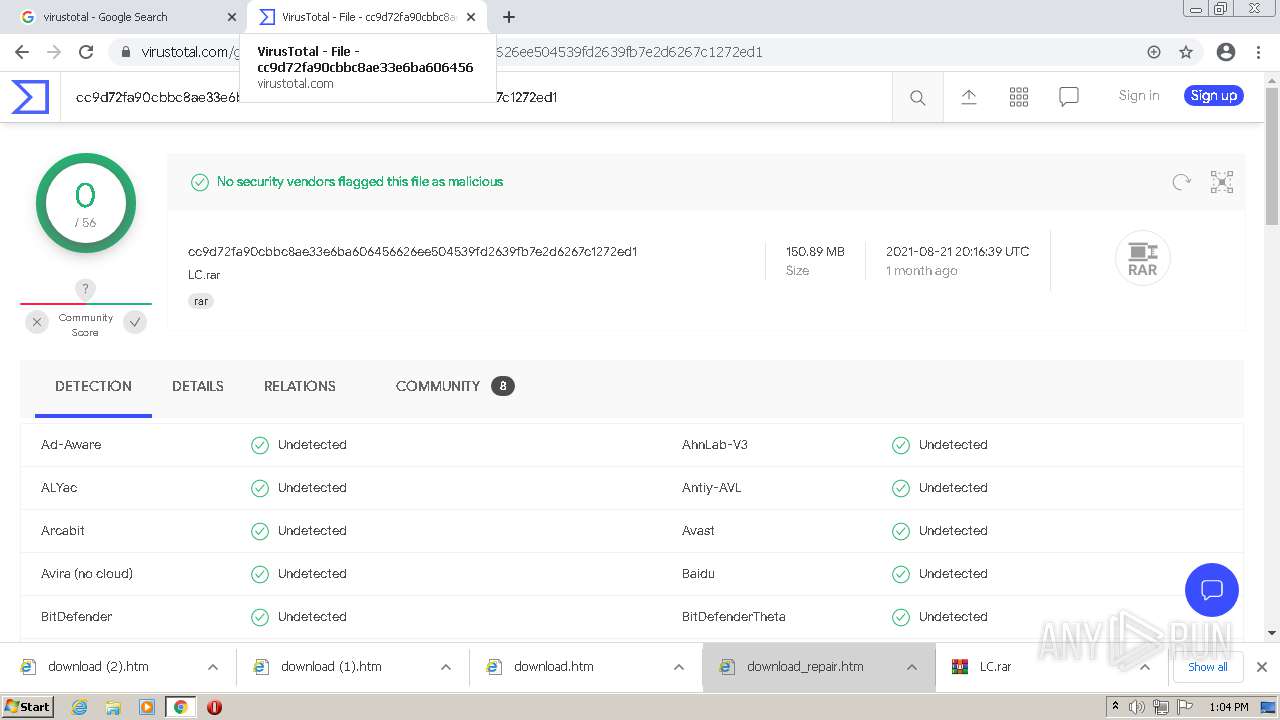Viewport: 1280px width, 720px height.
Task: Click the reanalyze refresh icon
Action: 1182,182
